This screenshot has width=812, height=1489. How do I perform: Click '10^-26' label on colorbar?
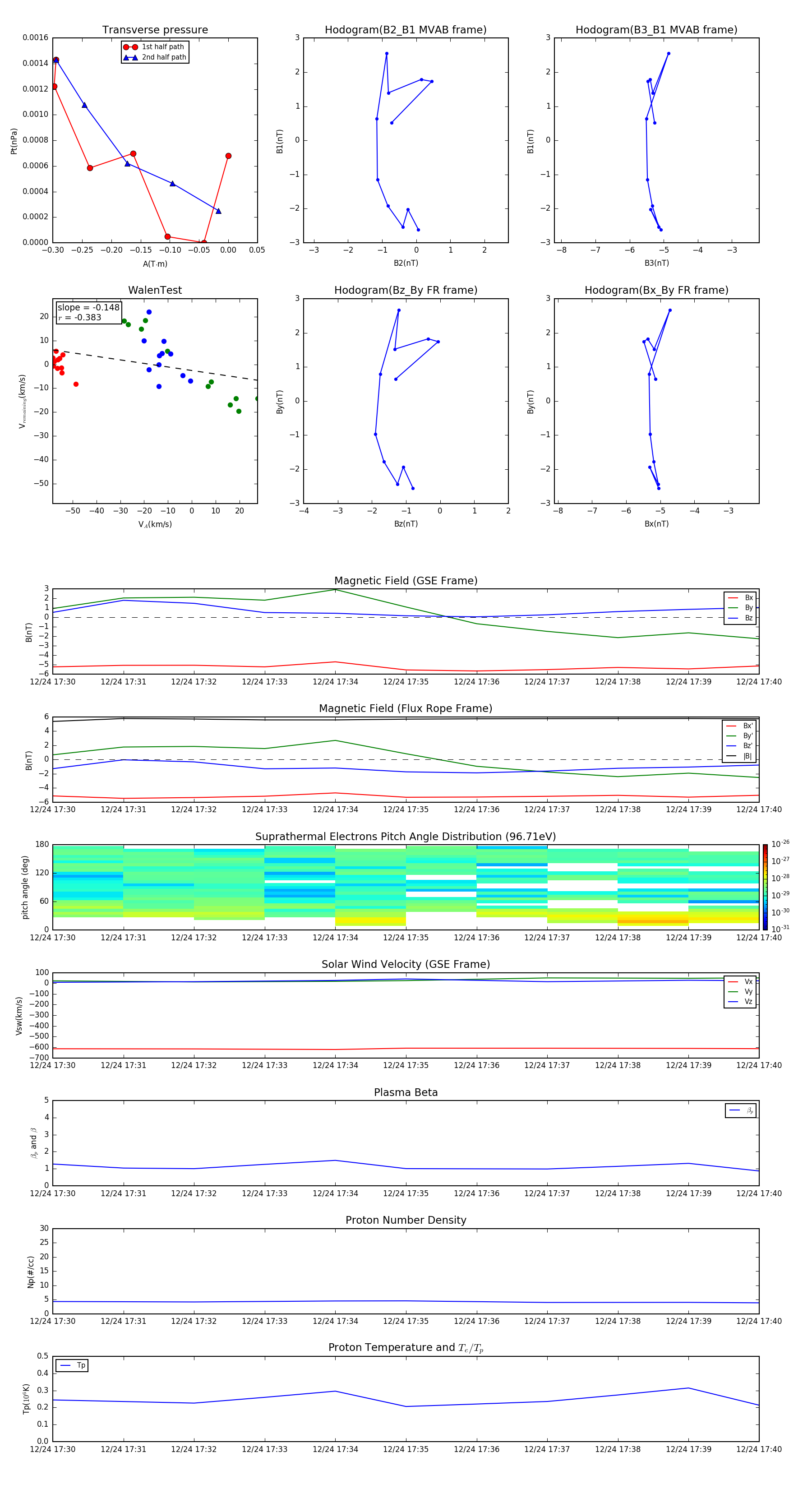coord(780,844)
